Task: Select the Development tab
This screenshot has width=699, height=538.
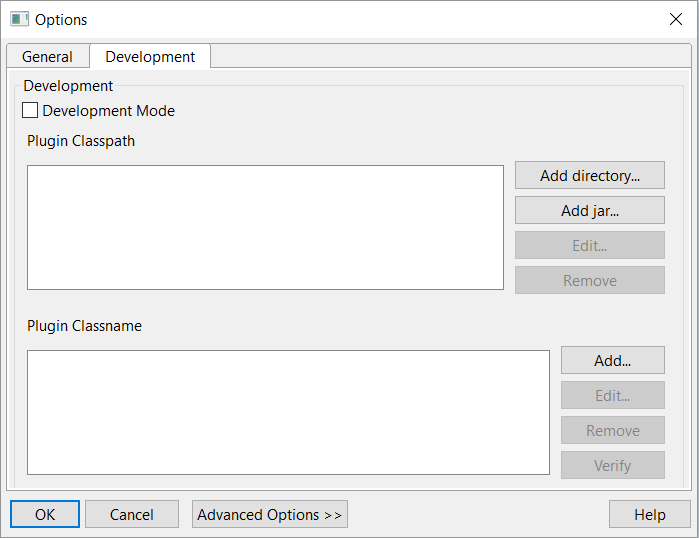Action: (x=150, y=57)
